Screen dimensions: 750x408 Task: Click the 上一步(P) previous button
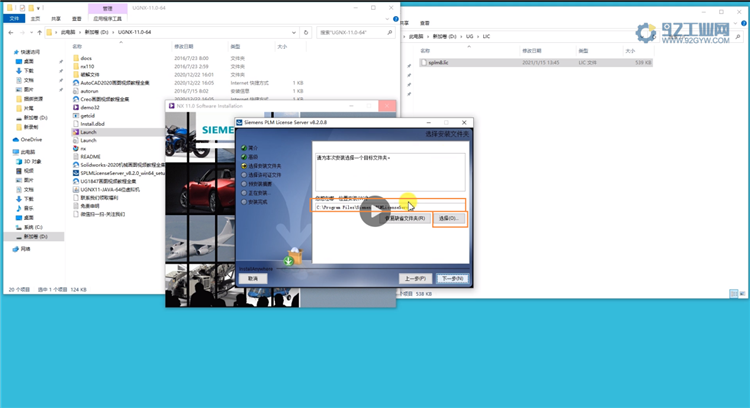(415, 278)
